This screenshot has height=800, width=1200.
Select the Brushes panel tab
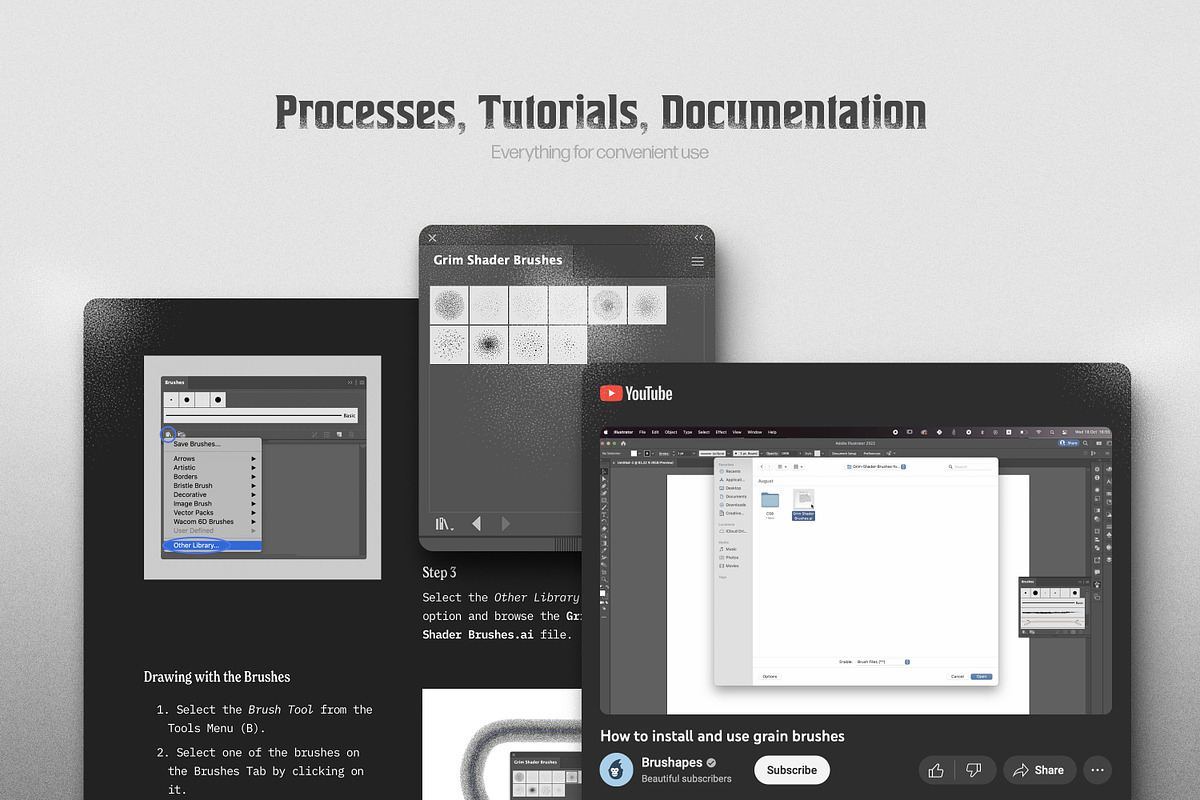point(175,382)
